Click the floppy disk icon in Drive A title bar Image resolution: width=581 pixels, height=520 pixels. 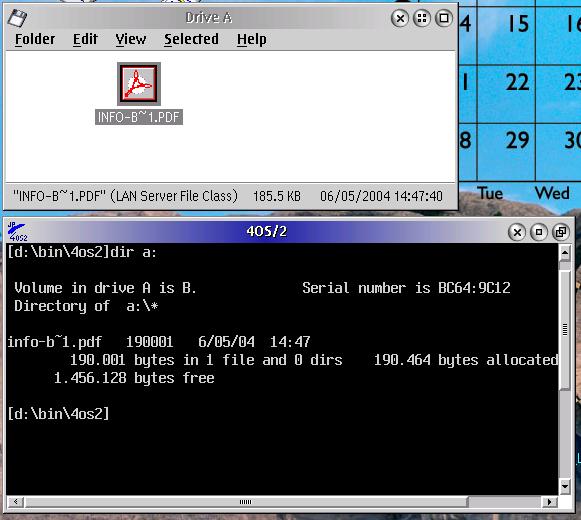click(17, 18)
